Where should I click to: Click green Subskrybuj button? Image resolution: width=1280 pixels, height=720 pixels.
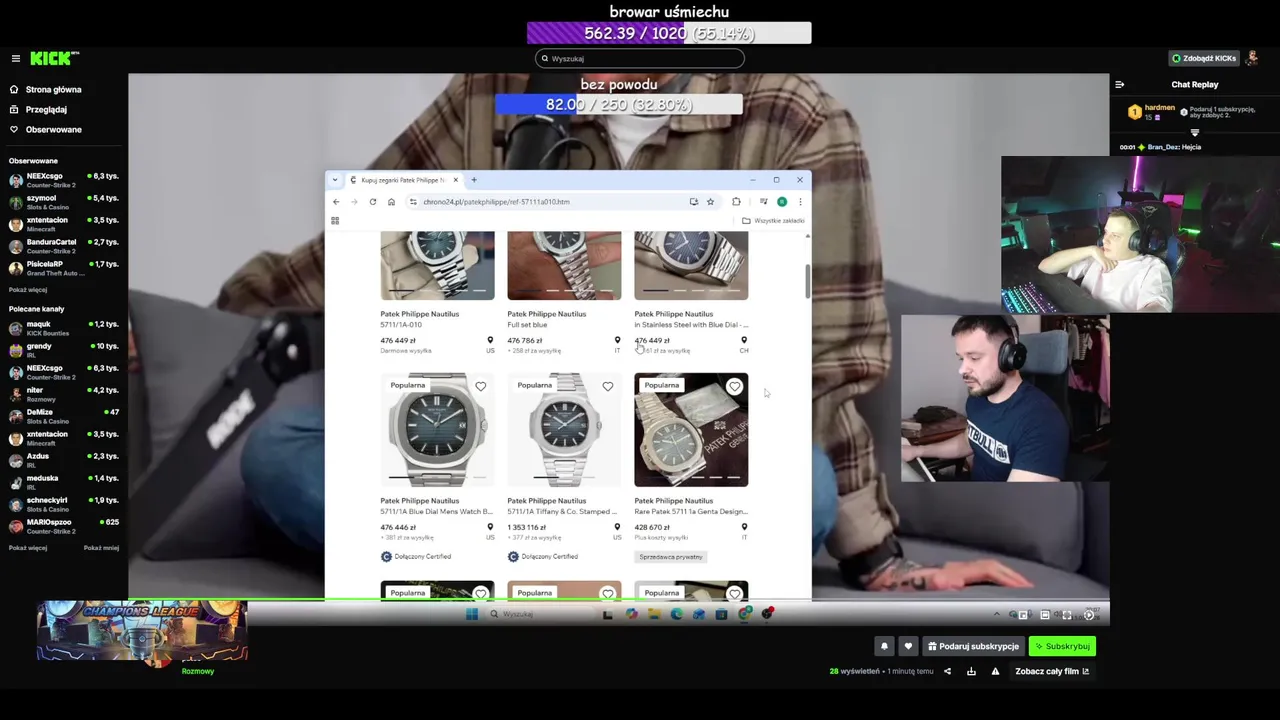[x=1062, y=646]
